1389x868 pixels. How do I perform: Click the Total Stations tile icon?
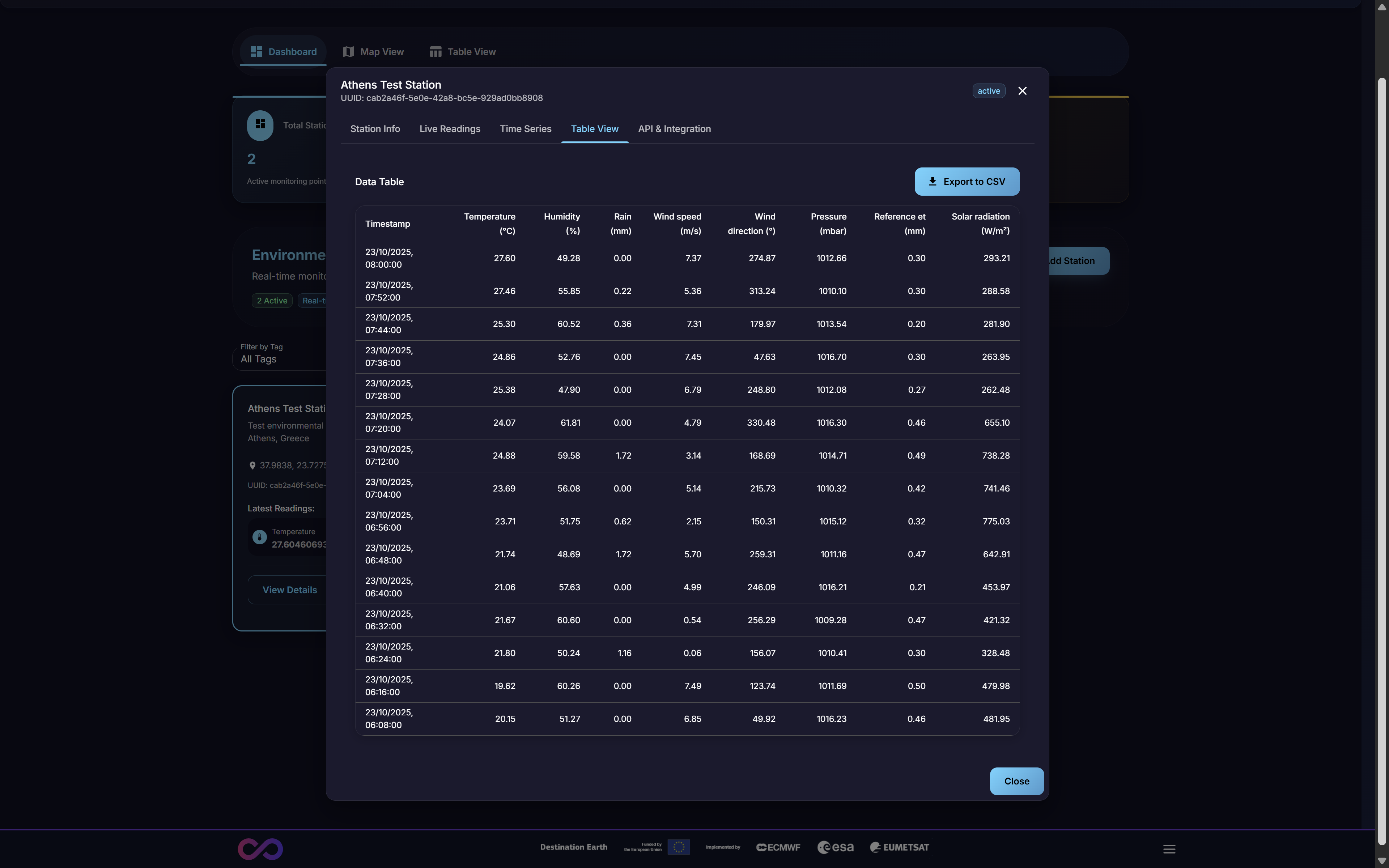pos(260,124)
